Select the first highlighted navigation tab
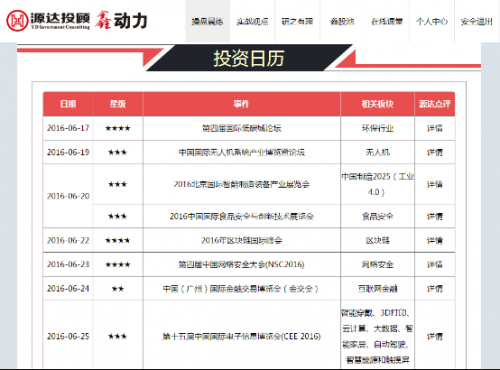The width and height of the screenshot is (500, 370). [x=207, y=22]
